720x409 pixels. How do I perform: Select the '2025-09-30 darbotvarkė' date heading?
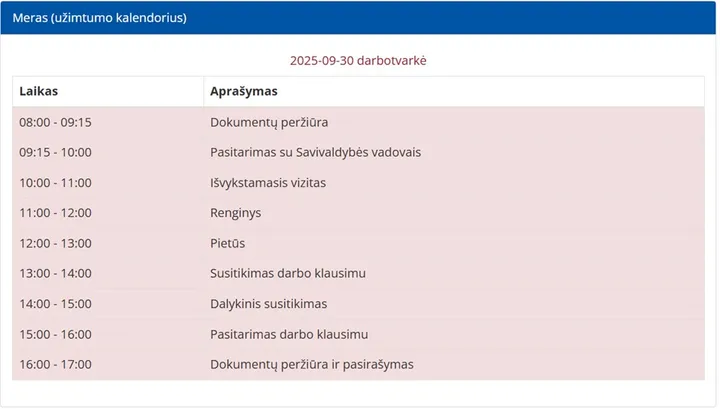[x=358, y=61]
